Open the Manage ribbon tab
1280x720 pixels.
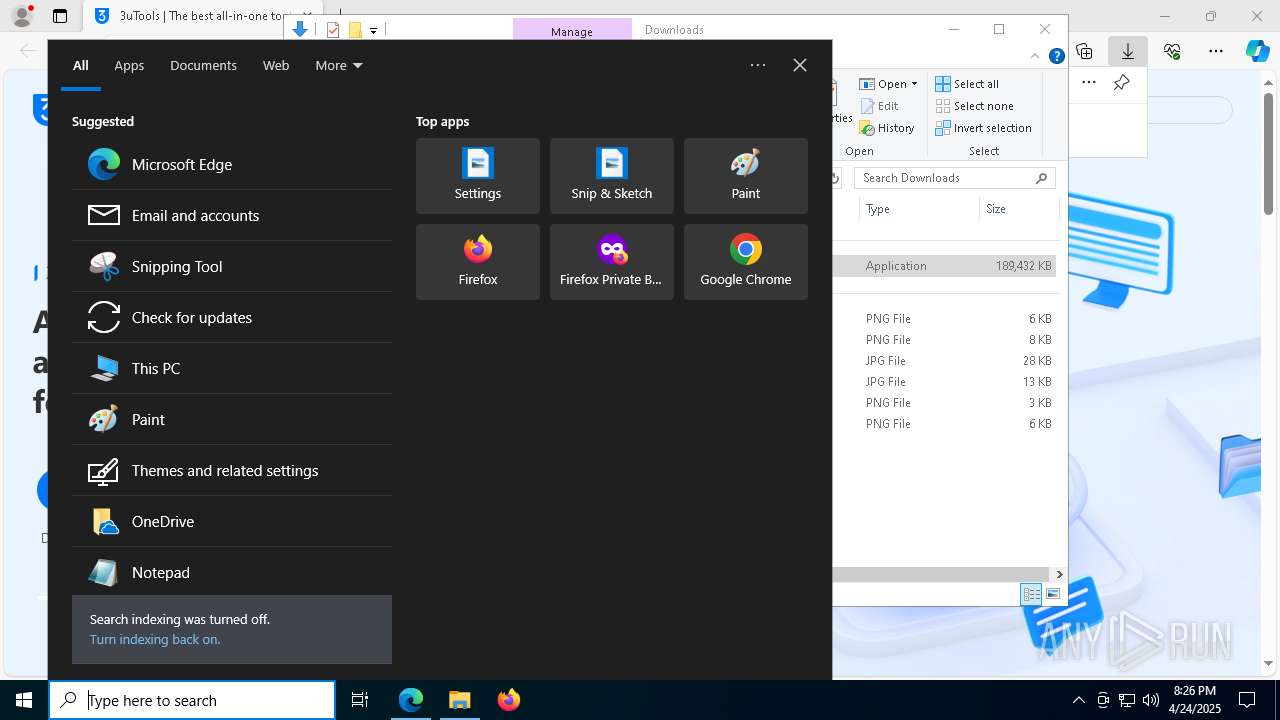pyautogui.click(x=572, y=31)
